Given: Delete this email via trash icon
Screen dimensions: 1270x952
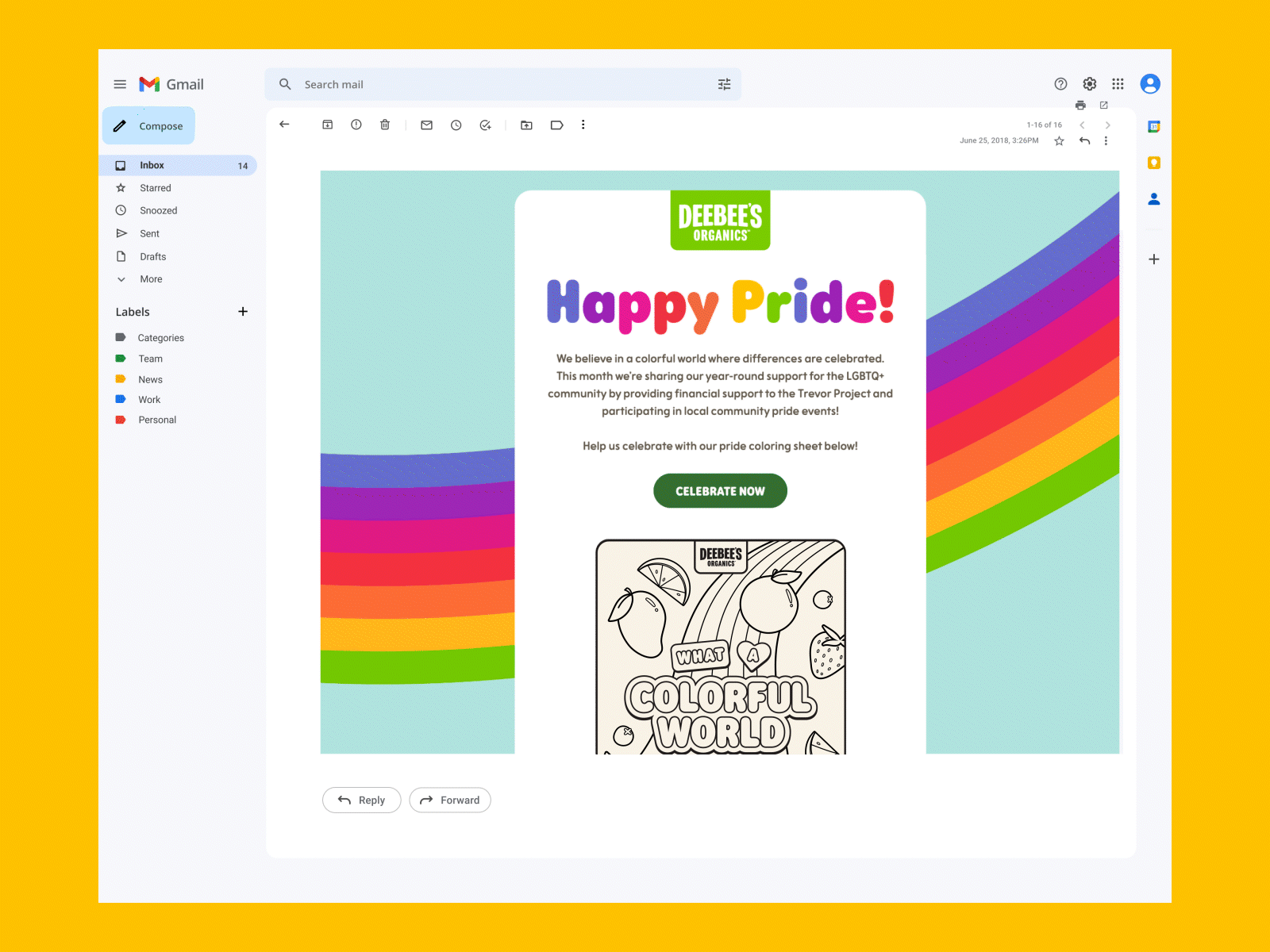Looking at the screenshot, I should pos(385,125).
